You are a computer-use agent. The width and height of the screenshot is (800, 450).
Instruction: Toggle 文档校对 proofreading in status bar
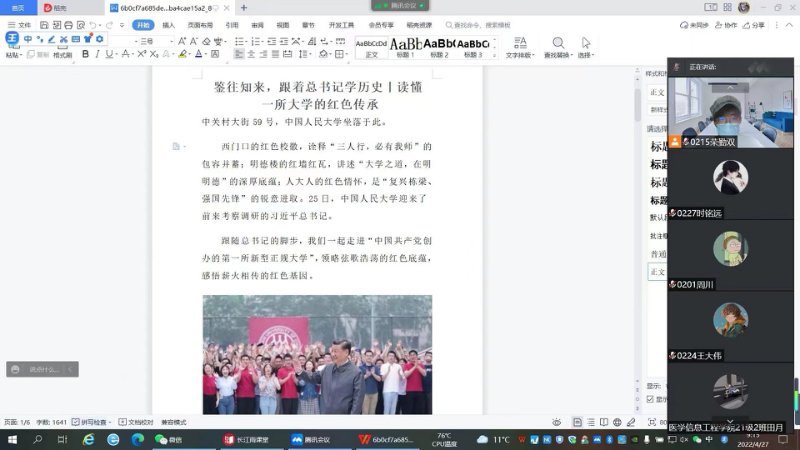click(x=134, y=422)
